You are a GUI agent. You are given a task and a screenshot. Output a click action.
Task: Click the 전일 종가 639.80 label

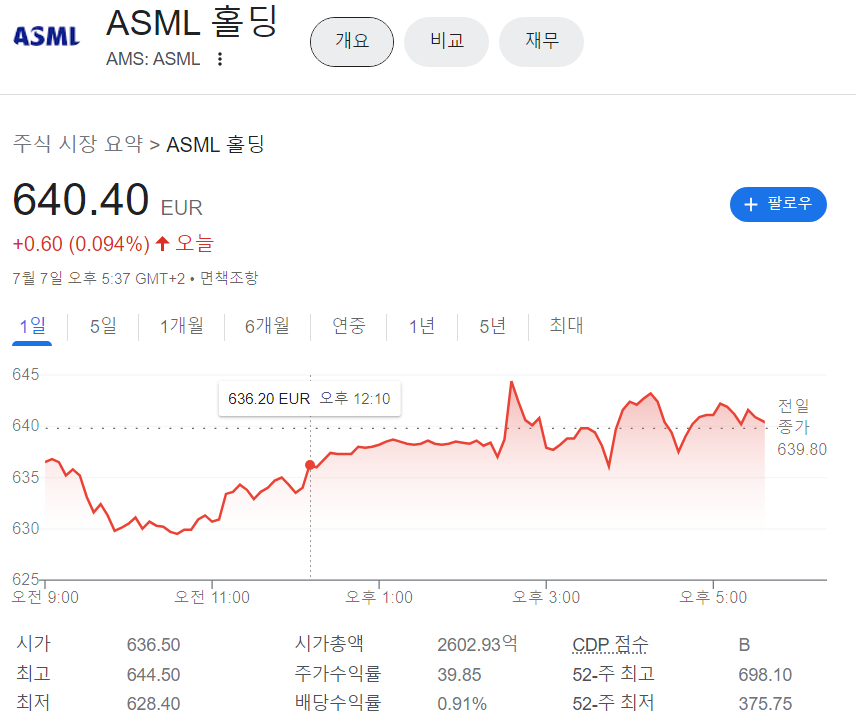801,427
